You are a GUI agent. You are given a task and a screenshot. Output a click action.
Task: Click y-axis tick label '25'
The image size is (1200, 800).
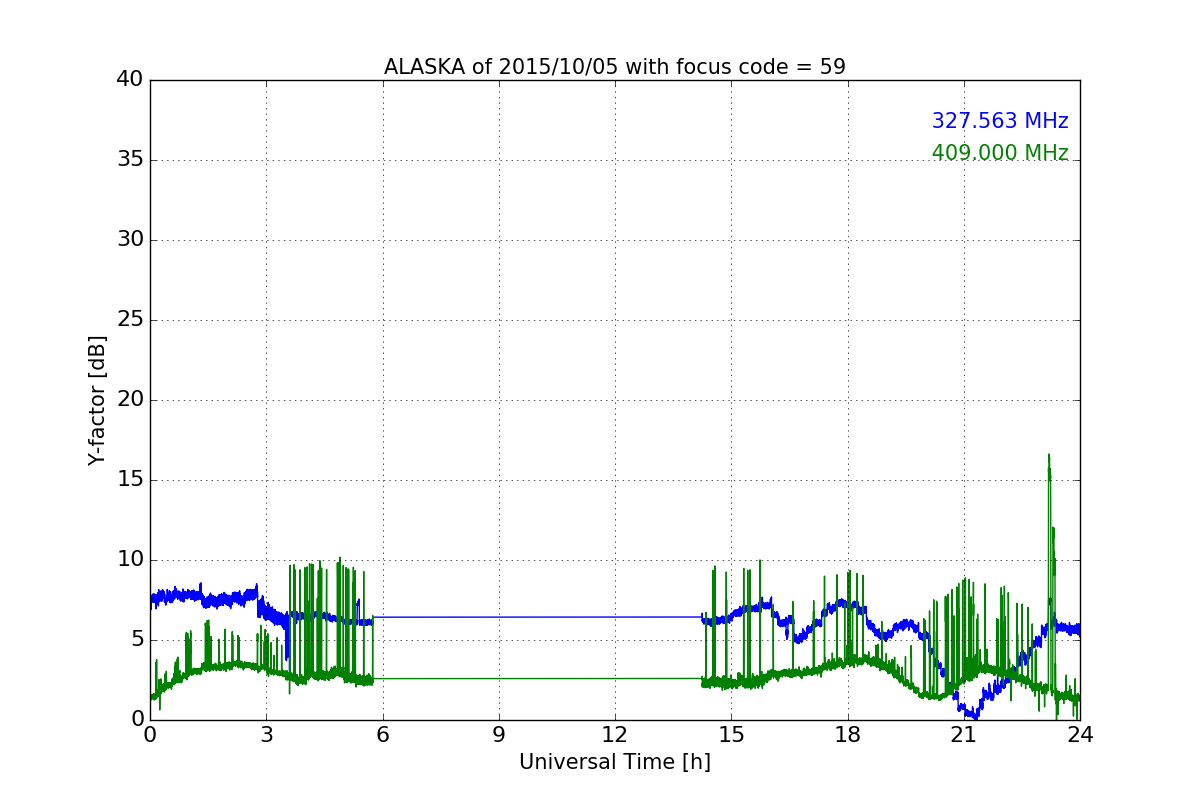coord(130,320)
